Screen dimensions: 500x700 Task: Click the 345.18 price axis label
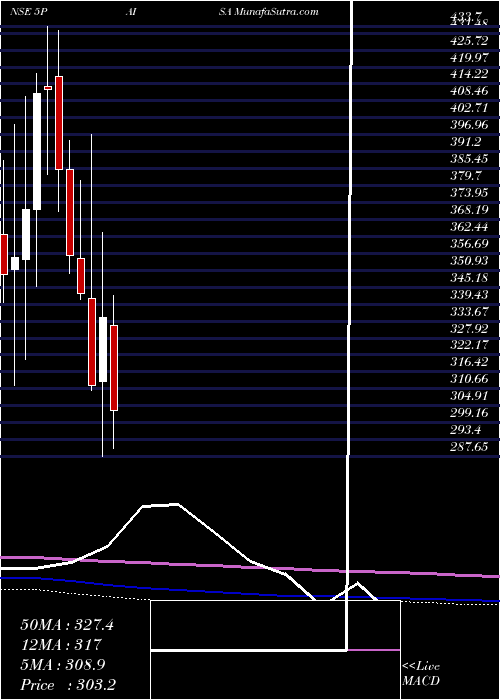(x=470, y=277)
